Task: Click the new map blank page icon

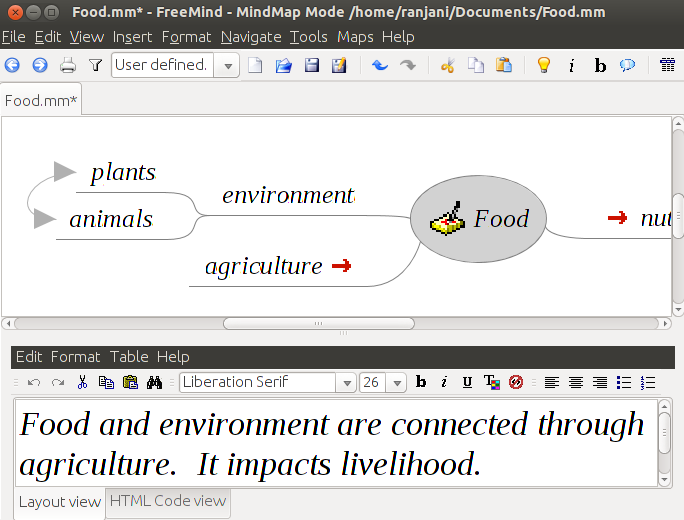Action: coord(255,65)
